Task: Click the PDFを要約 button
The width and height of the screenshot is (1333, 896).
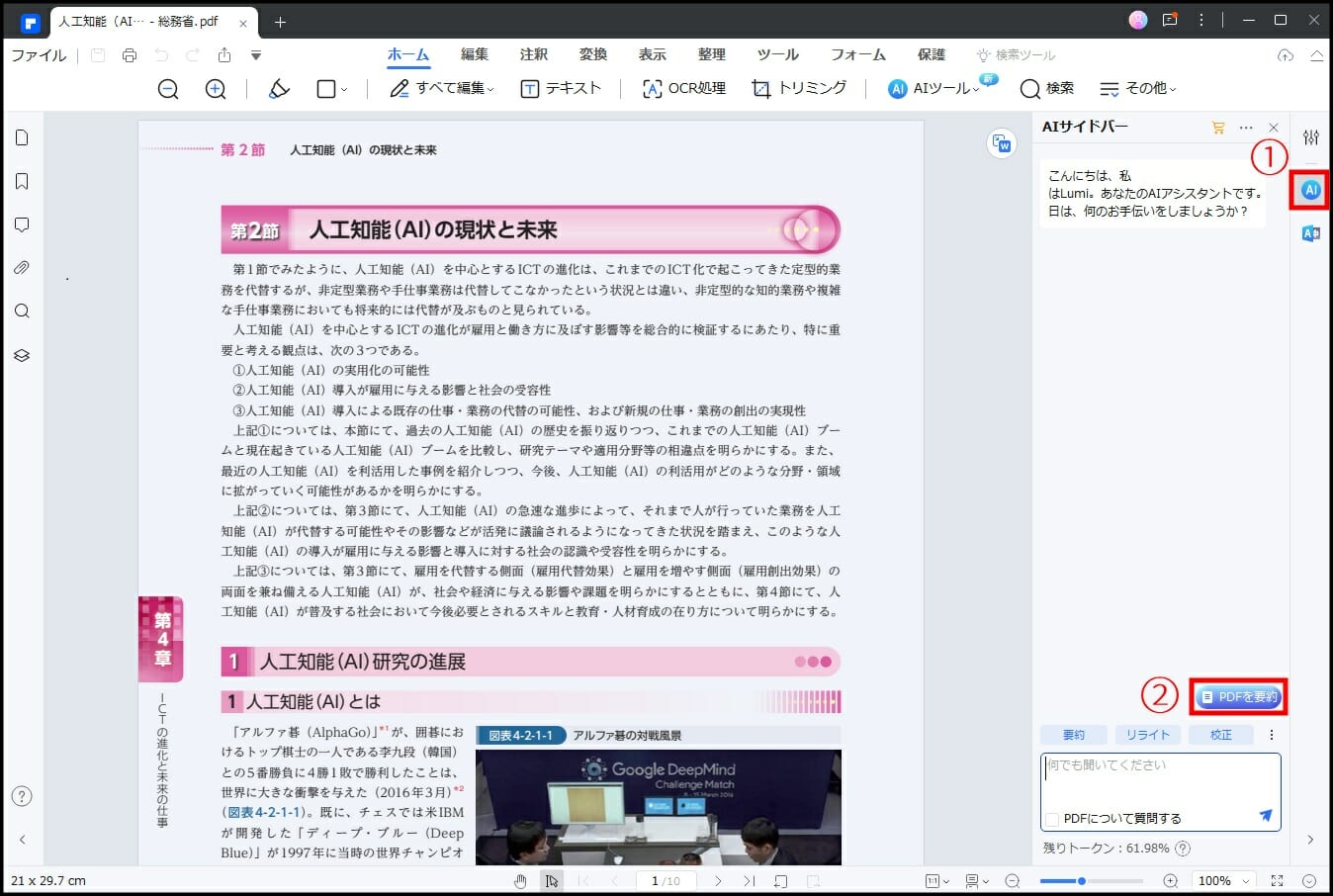Action: tap(1238, 697)
